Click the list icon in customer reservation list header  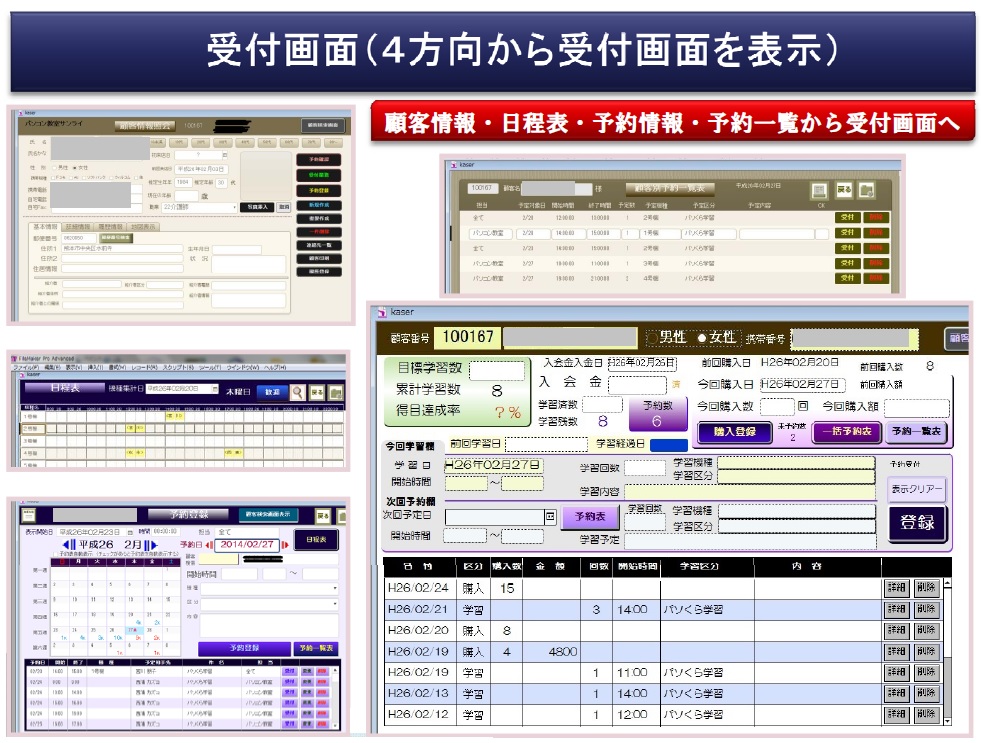pos(818,190)
